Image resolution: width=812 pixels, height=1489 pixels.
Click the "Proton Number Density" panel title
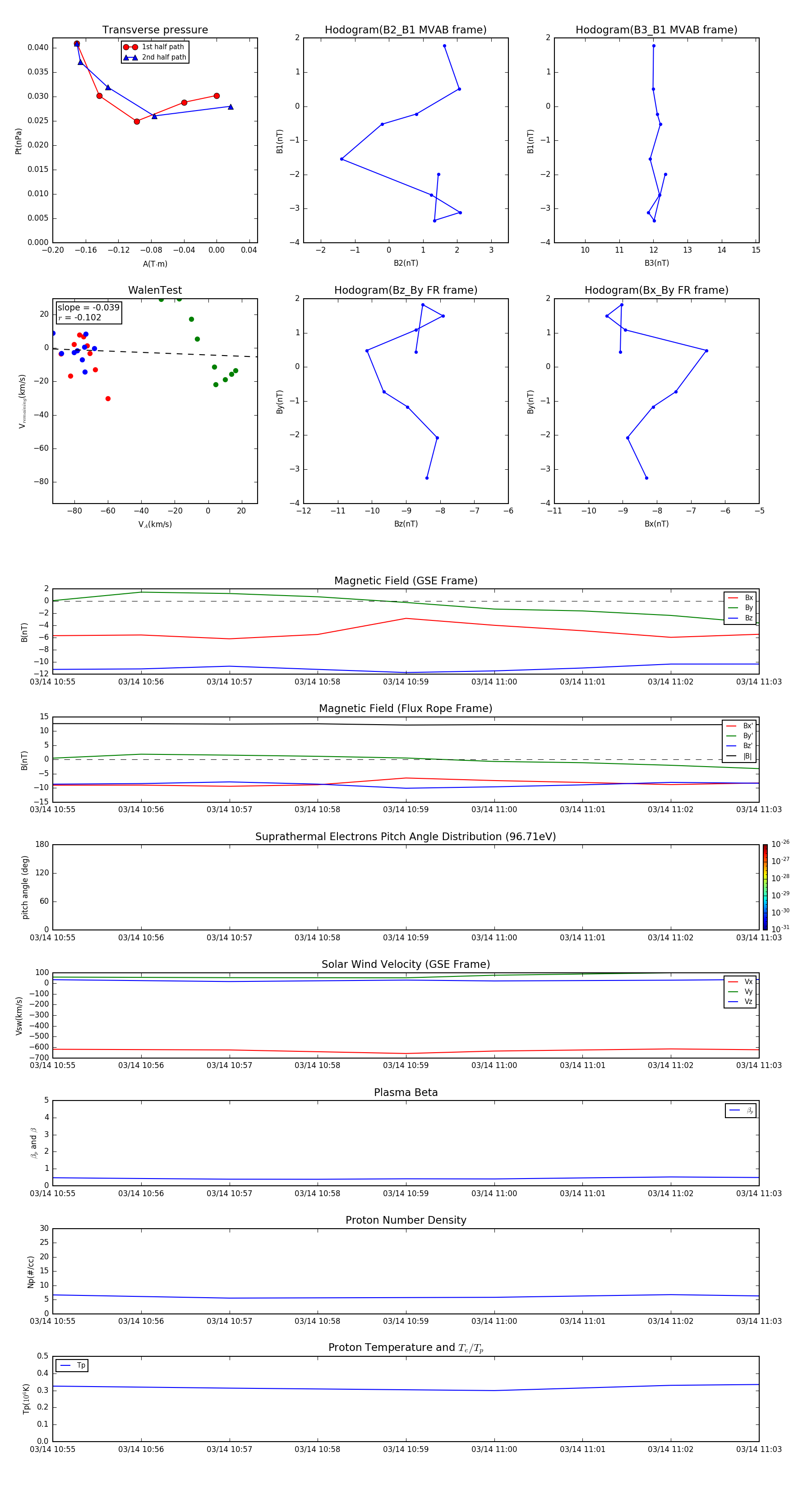(406, 1220)
